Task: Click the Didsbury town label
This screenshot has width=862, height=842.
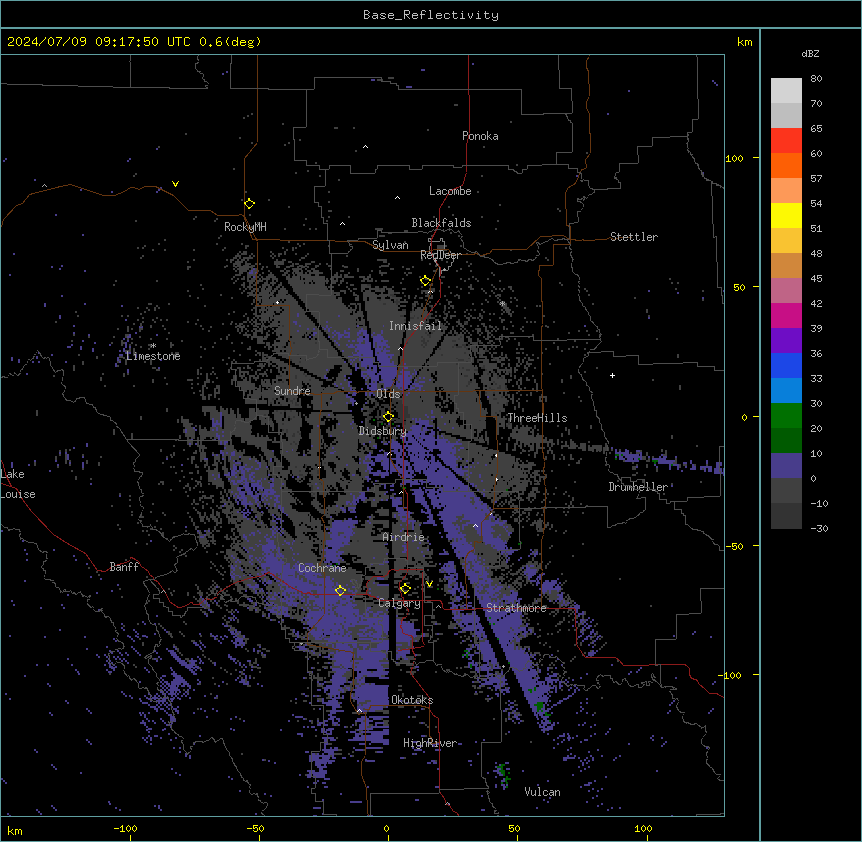Action: [x=383, y=431]
